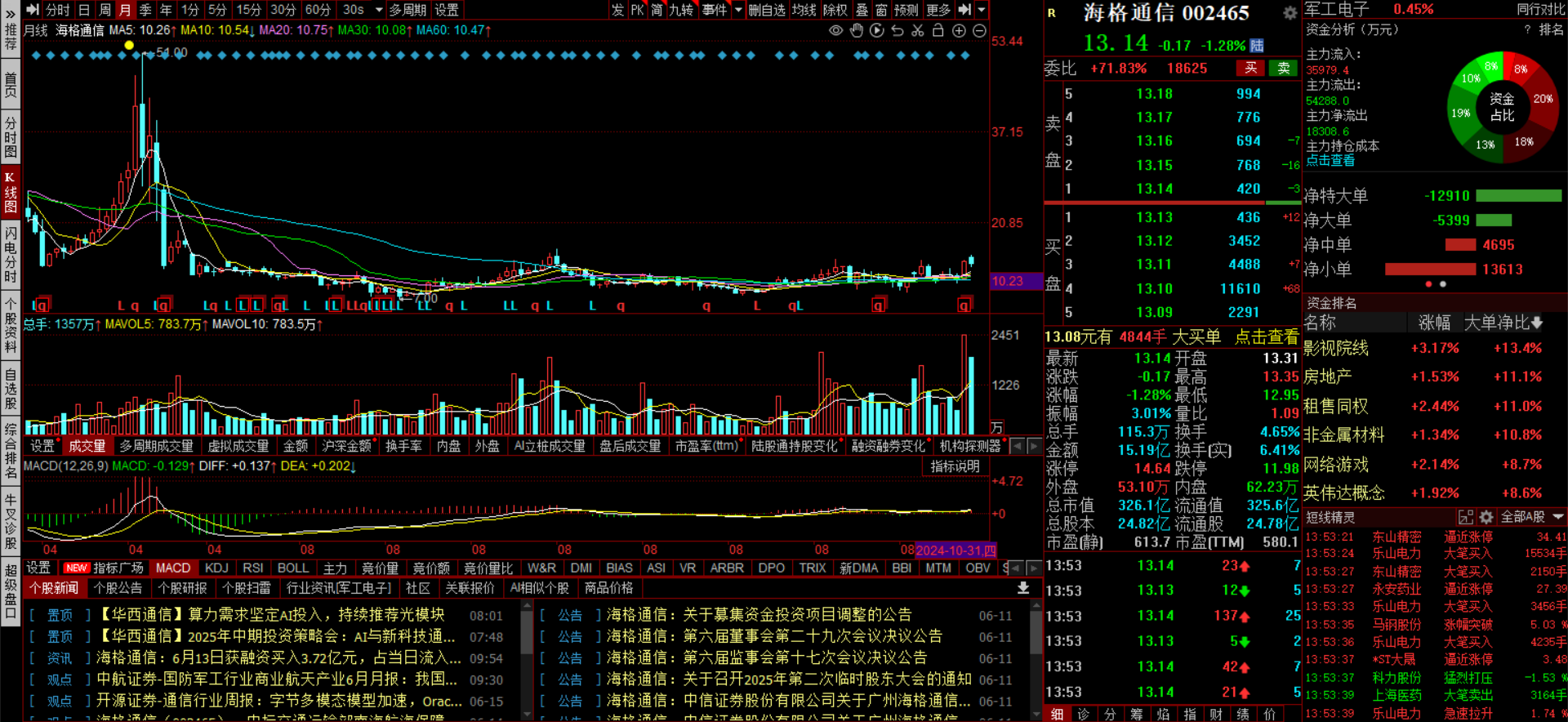Open the 事件 dropdown arrow
Screen dimensions: 1568x722
pyautogui.click(x=738, y=10)
